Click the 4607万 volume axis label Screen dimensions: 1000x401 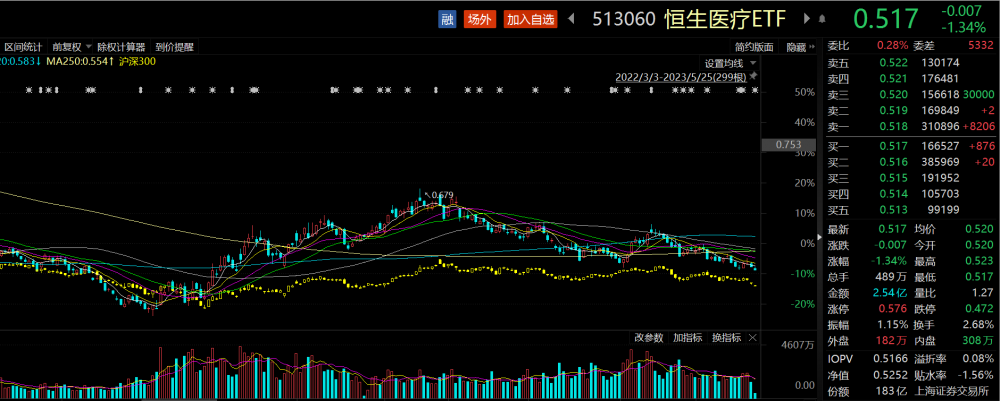click(x=797, y=345)
